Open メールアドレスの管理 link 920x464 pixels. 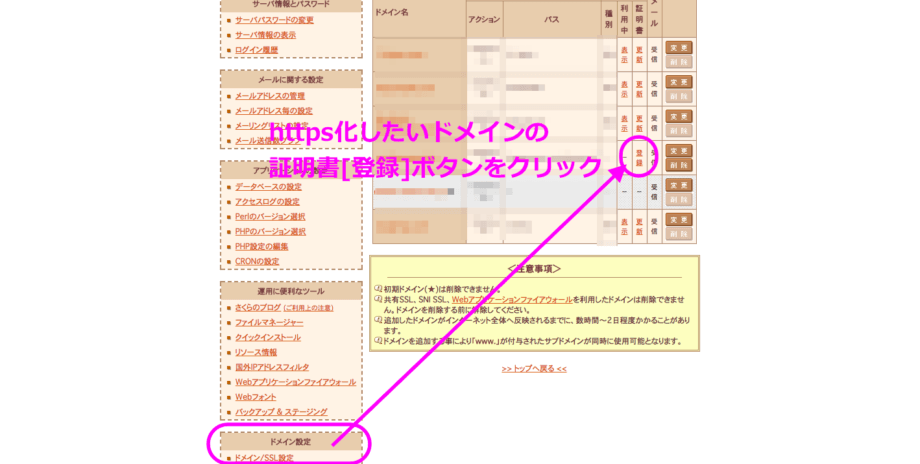(x=270, y=96)
